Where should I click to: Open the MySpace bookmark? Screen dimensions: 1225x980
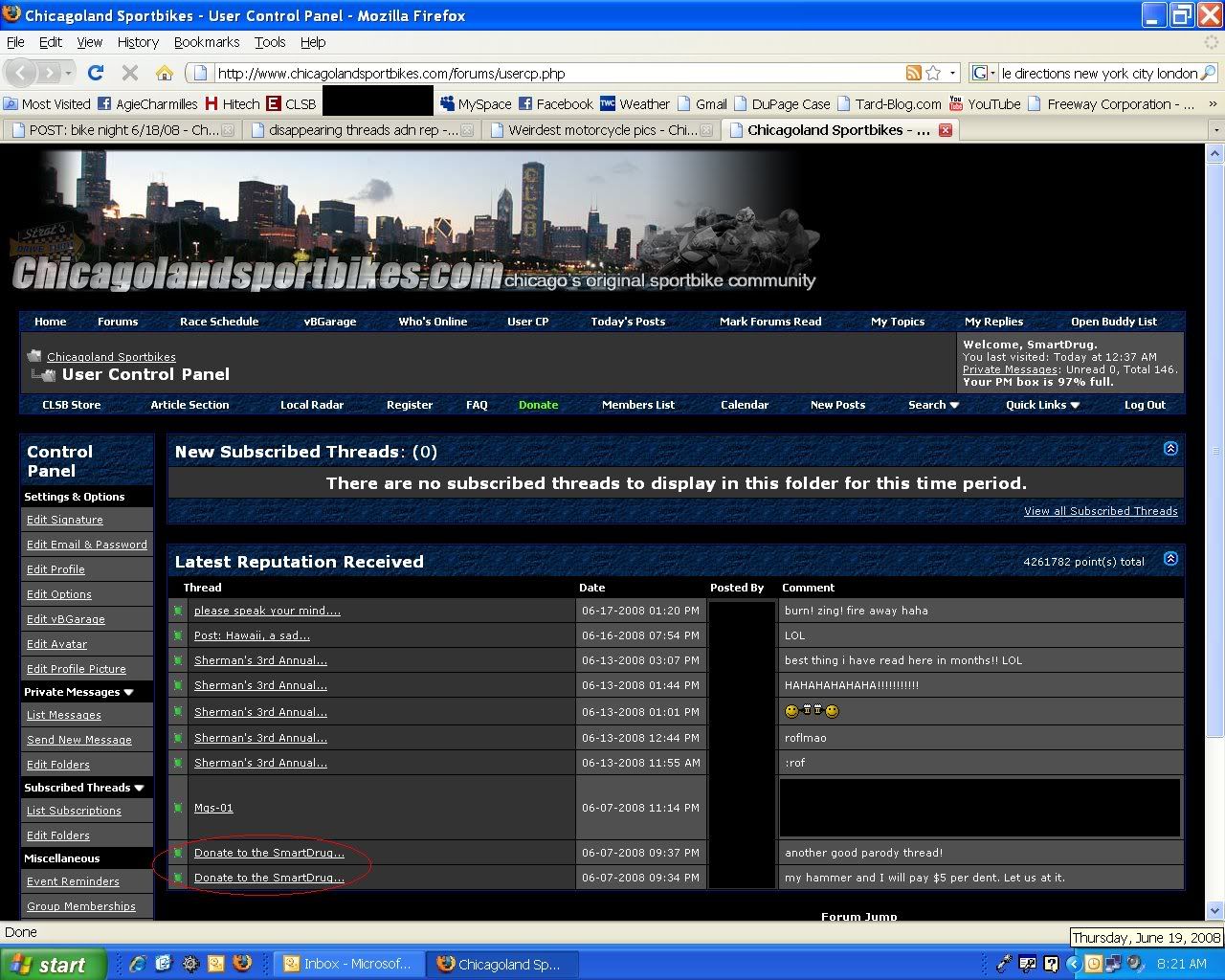pyautogui.click(x=476, y=103)
